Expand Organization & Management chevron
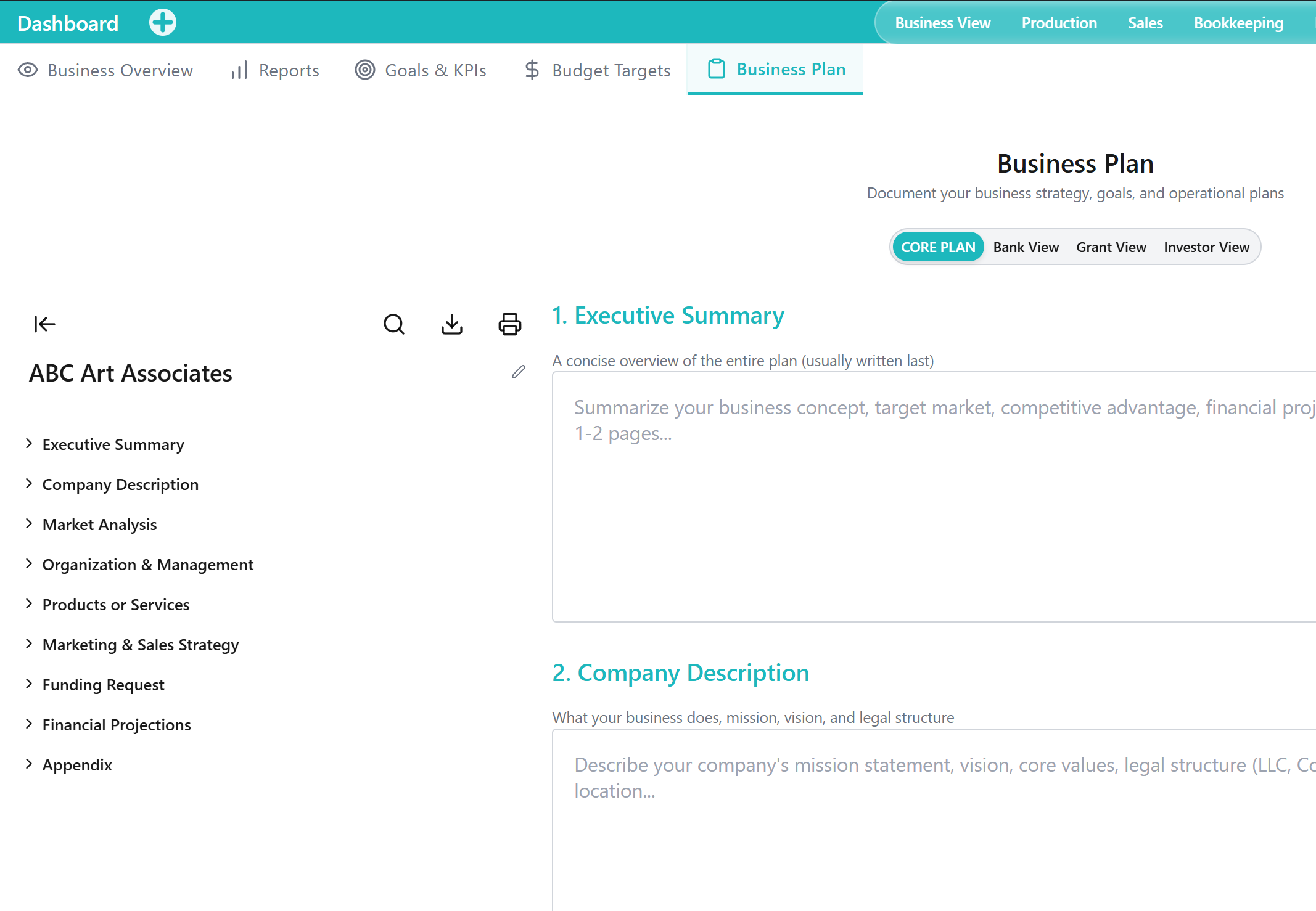 coord(28,563)
